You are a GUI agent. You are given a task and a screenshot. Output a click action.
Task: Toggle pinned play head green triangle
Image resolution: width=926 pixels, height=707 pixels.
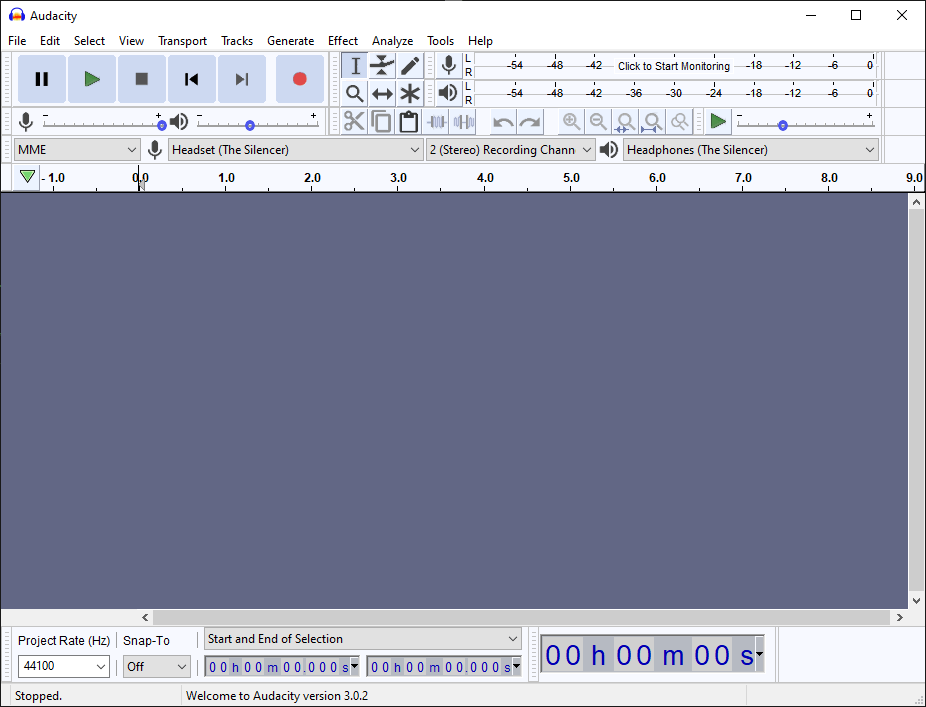click(27, 177)
